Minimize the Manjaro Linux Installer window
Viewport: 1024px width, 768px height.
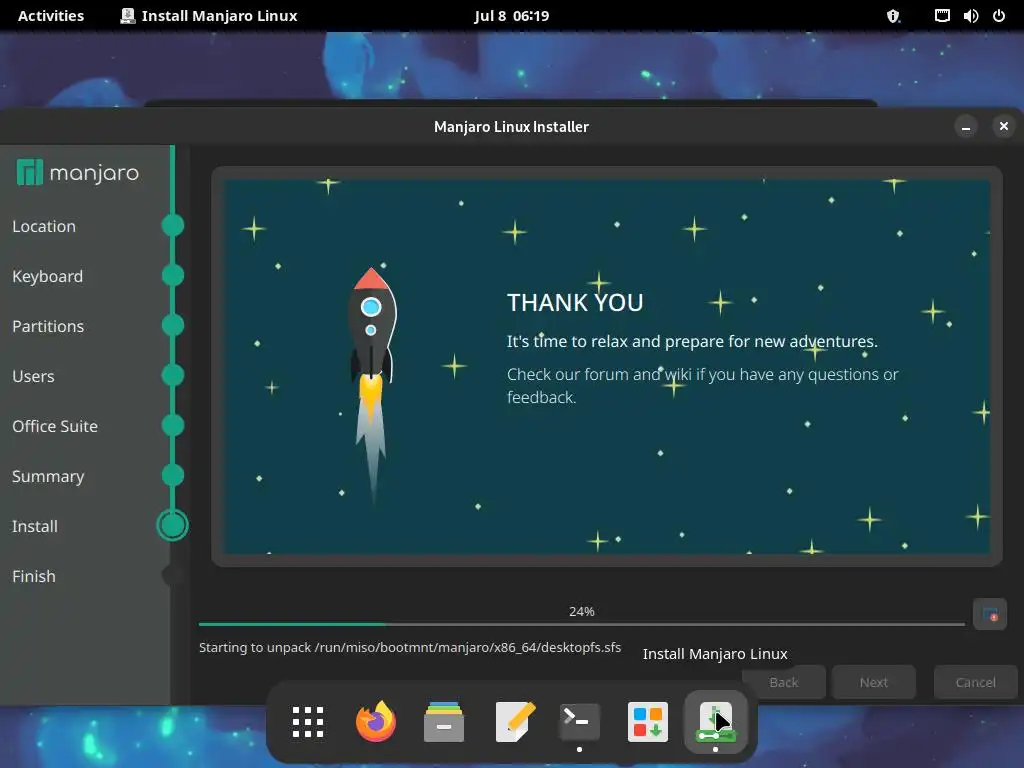click(966, 126)
